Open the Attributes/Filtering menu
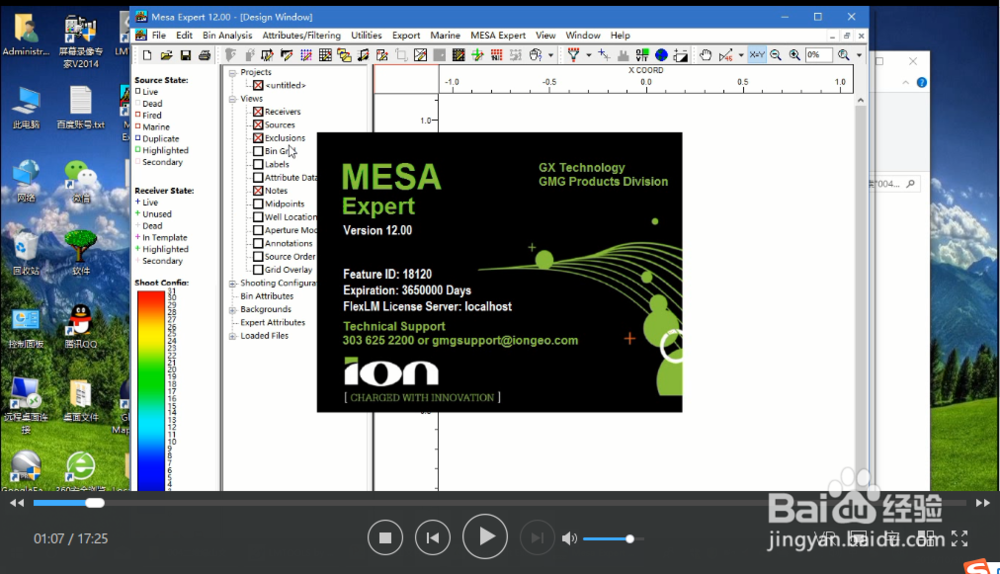Screen dimensions: 1000x574 click(302, 35)
